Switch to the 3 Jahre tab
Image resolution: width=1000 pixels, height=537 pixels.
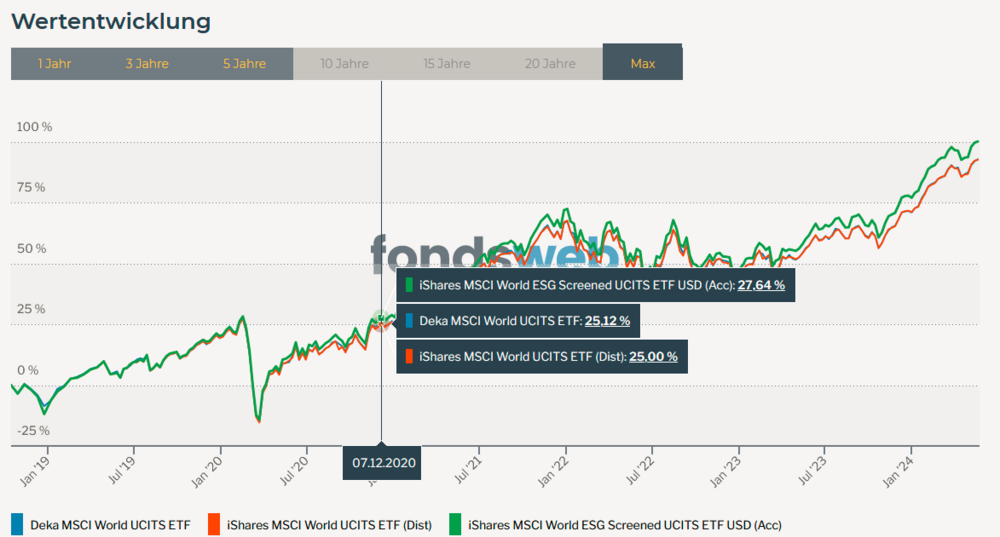pyautogui.click(x=147, y=64)
